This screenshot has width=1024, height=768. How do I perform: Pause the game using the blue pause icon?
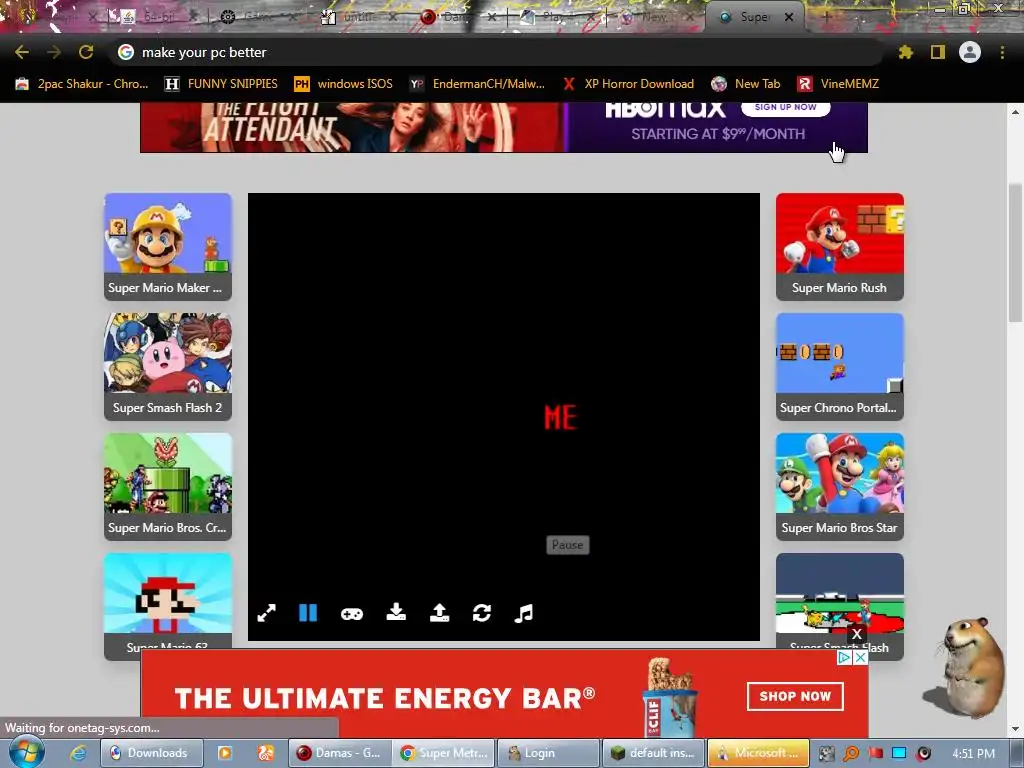(x=308, y=613)
